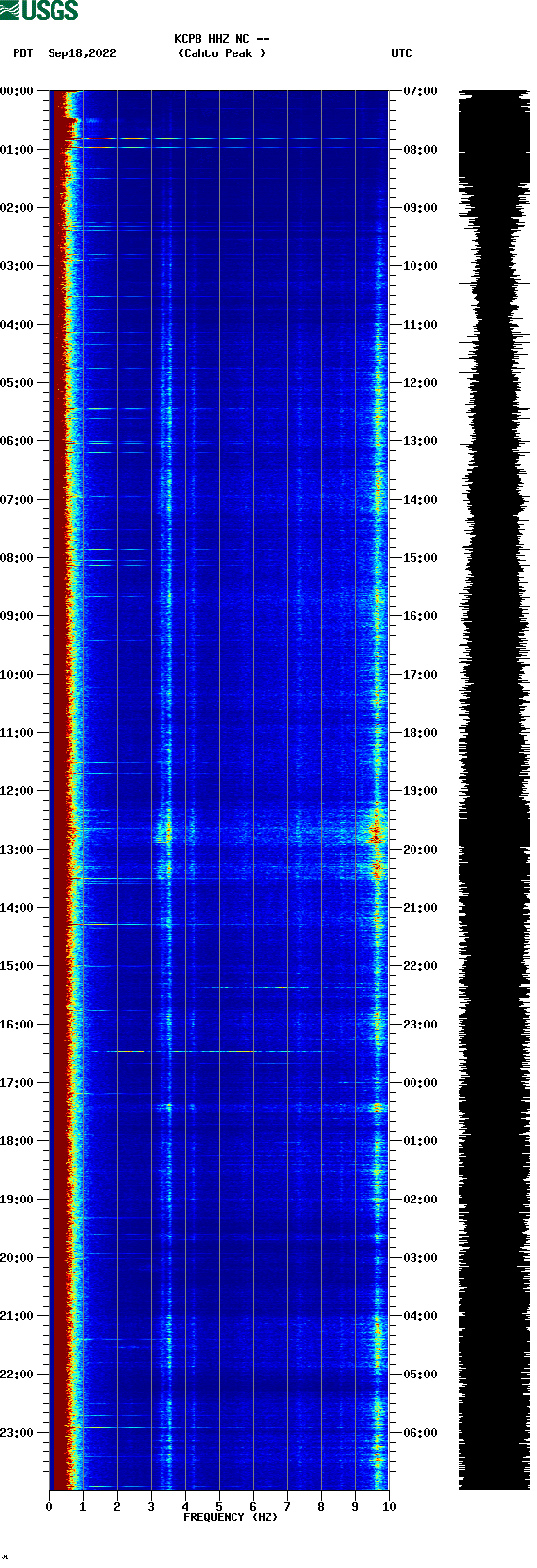
Task: Click the 05:00 PDT time label
Action: coord(17,383)
